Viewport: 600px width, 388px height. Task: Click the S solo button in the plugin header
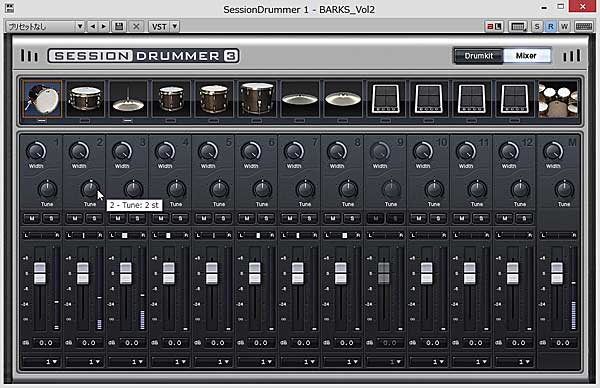pyautogui.click(x=537, y=26)
